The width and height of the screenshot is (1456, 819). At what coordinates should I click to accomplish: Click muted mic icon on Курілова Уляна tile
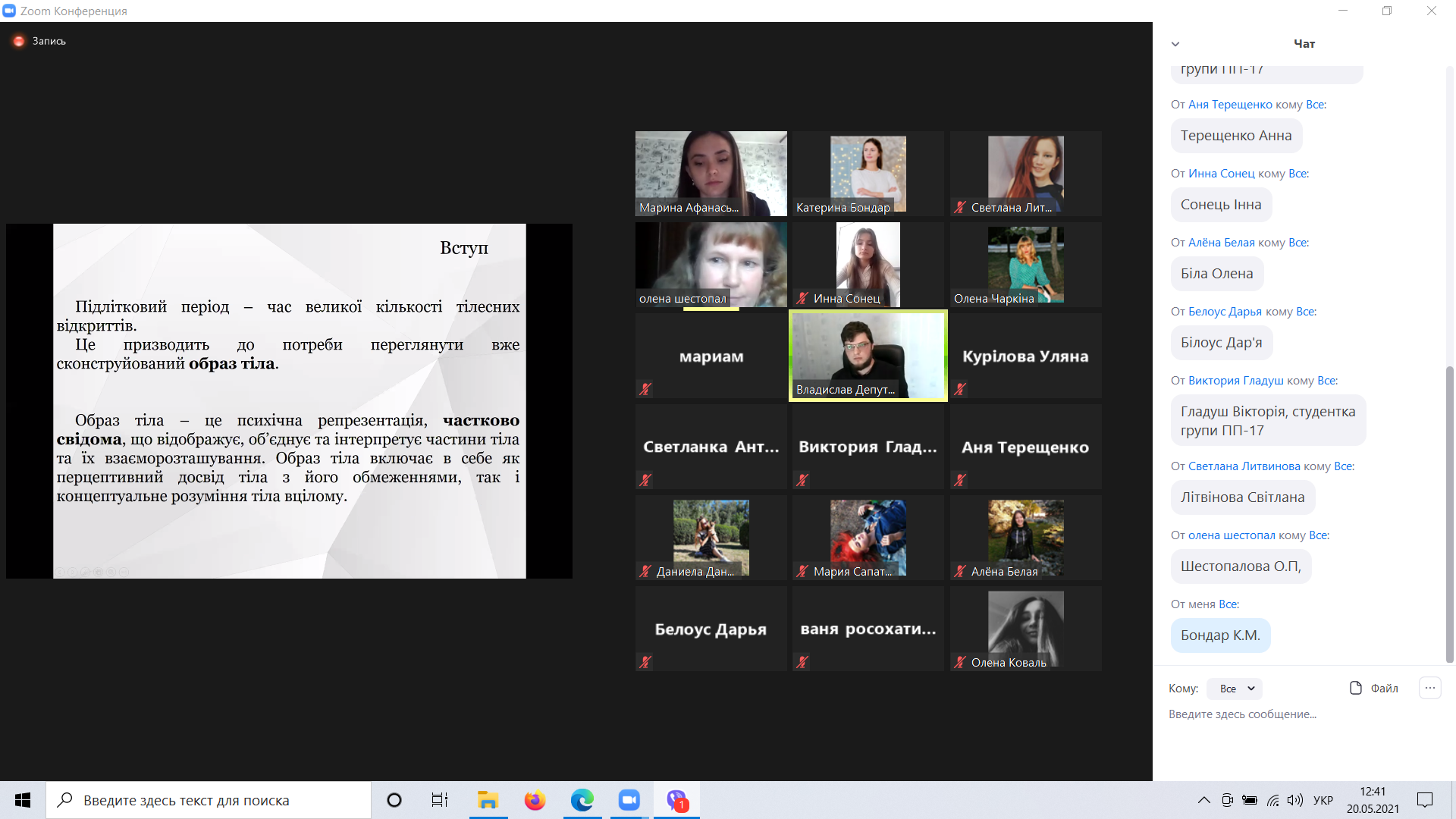coord(960,389)
